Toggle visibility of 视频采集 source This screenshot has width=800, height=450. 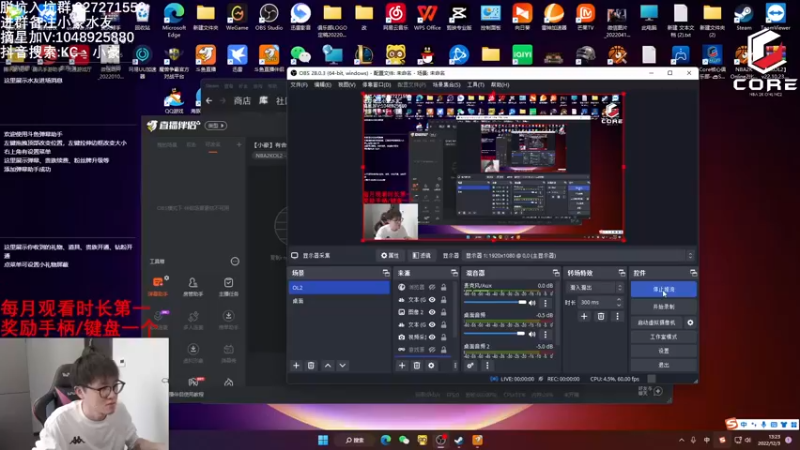point(432,337)
